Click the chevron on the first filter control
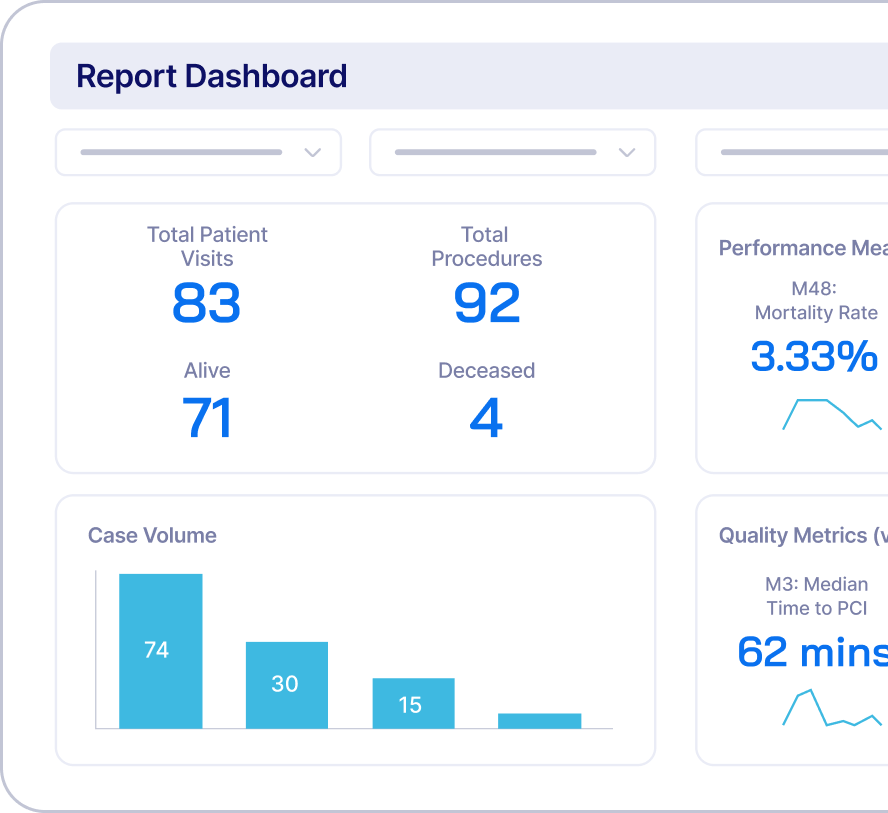888x813 pixels. point(312,152)
